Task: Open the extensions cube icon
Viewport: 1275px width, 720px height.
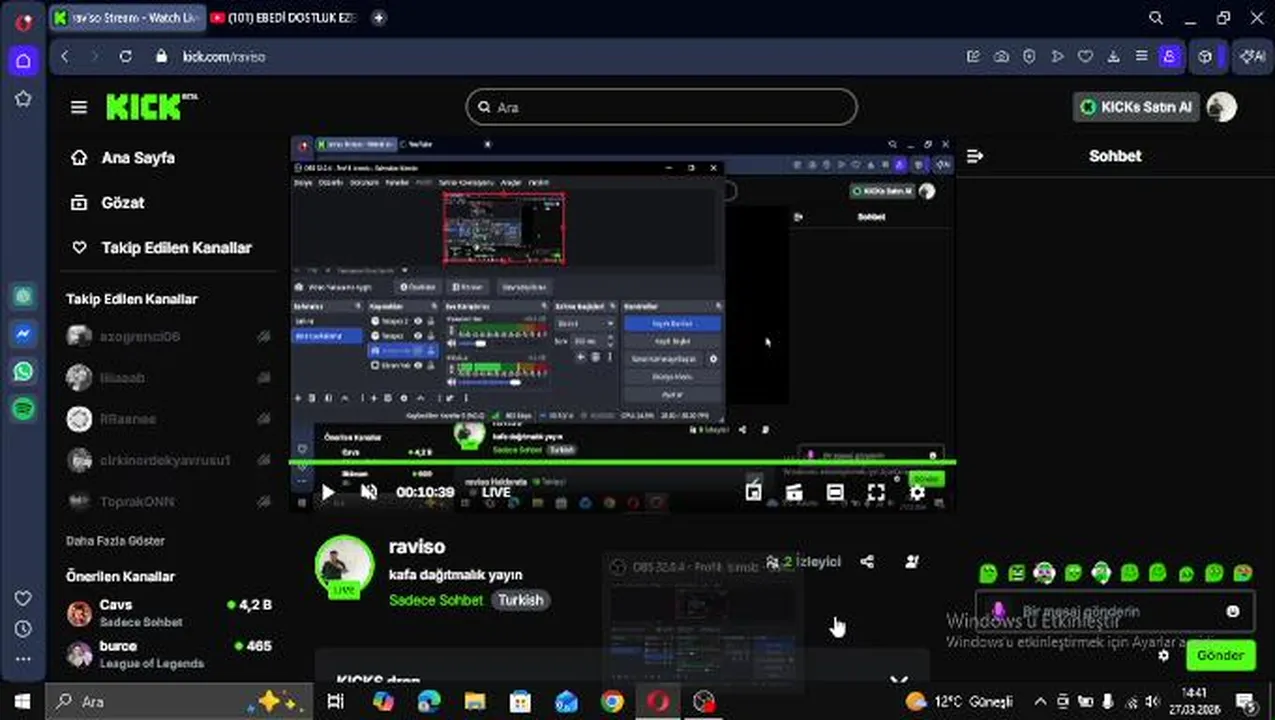Action: [1206, 57]
